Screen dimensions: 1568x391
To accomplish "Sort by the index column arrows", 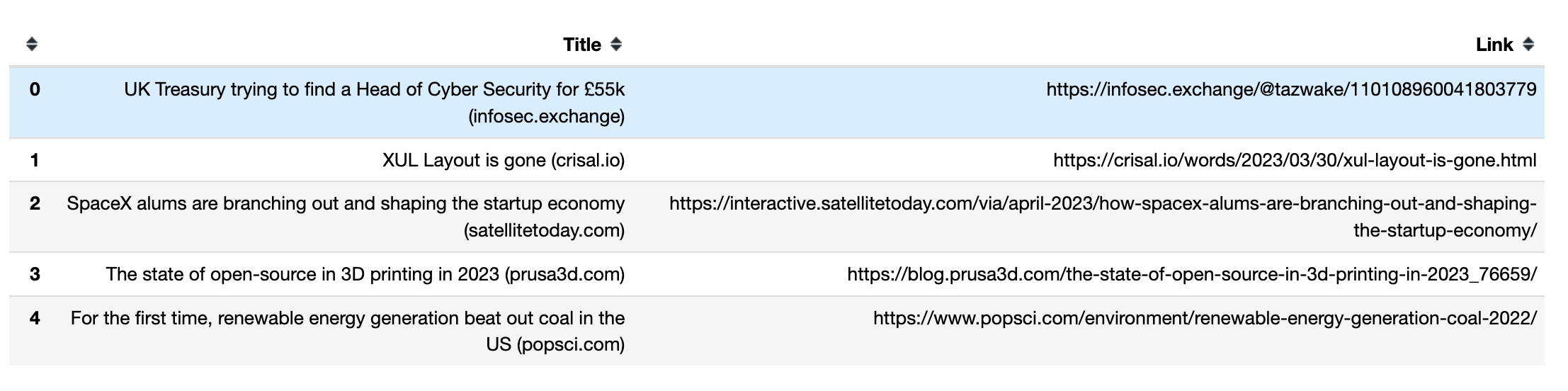I will coord(31,45).
